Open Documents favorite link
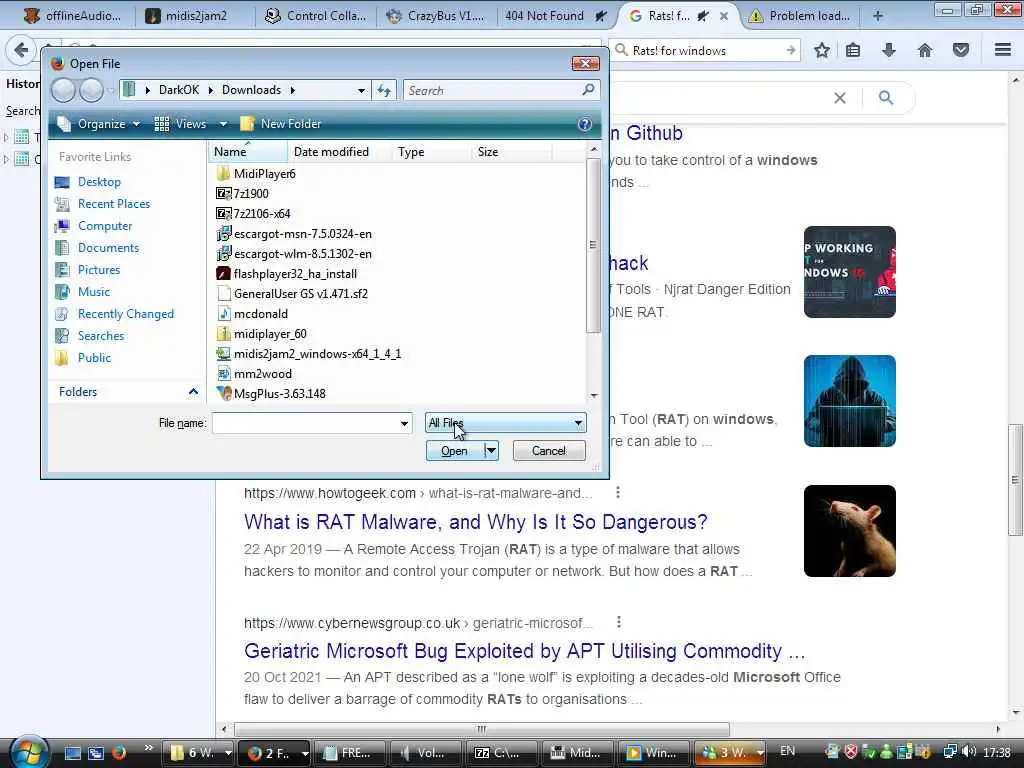The image size is (1024, 768). [108, 248]
